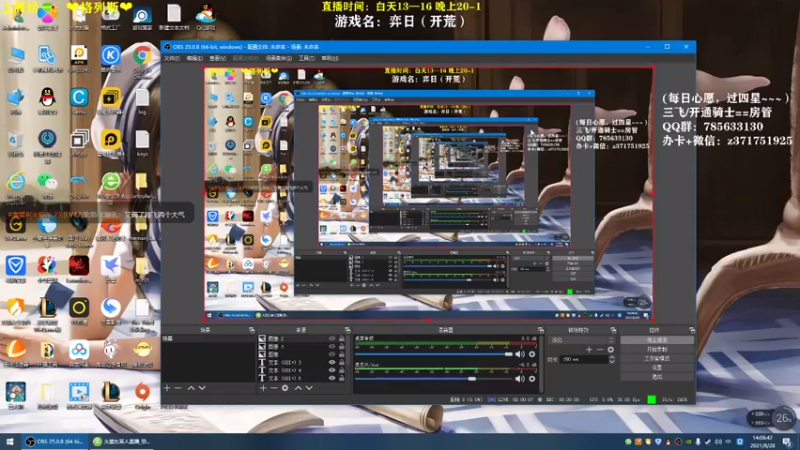
Task: Open the Windows notification center icon
Action: pos(787,442)
